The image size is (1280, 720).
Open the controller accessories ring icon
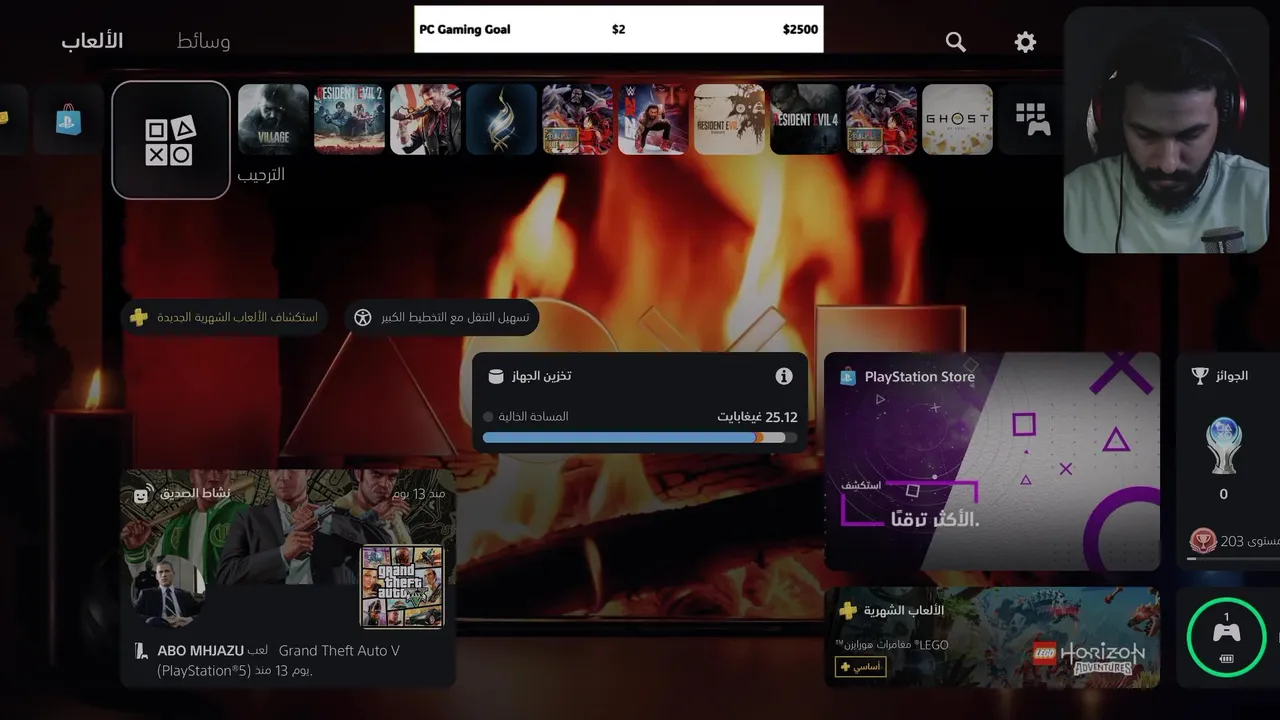[1226, 636]
